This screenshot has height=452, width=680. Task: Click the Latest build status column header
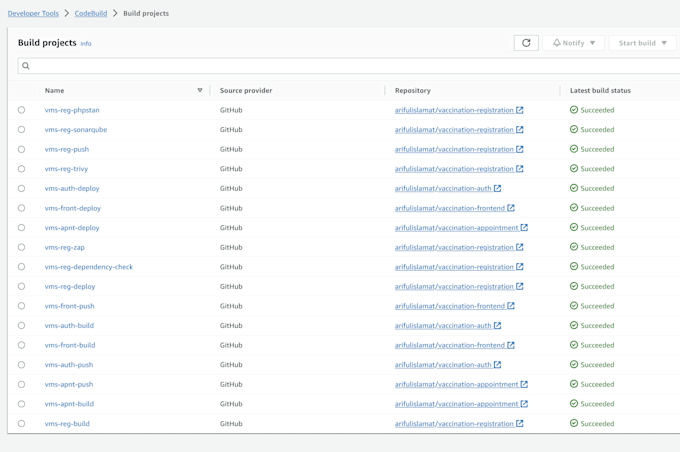pos(600,90)
